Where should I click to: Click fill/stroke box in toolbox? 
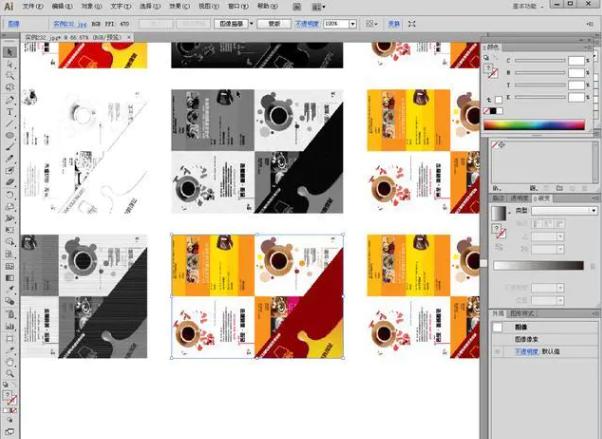point(9,398)
